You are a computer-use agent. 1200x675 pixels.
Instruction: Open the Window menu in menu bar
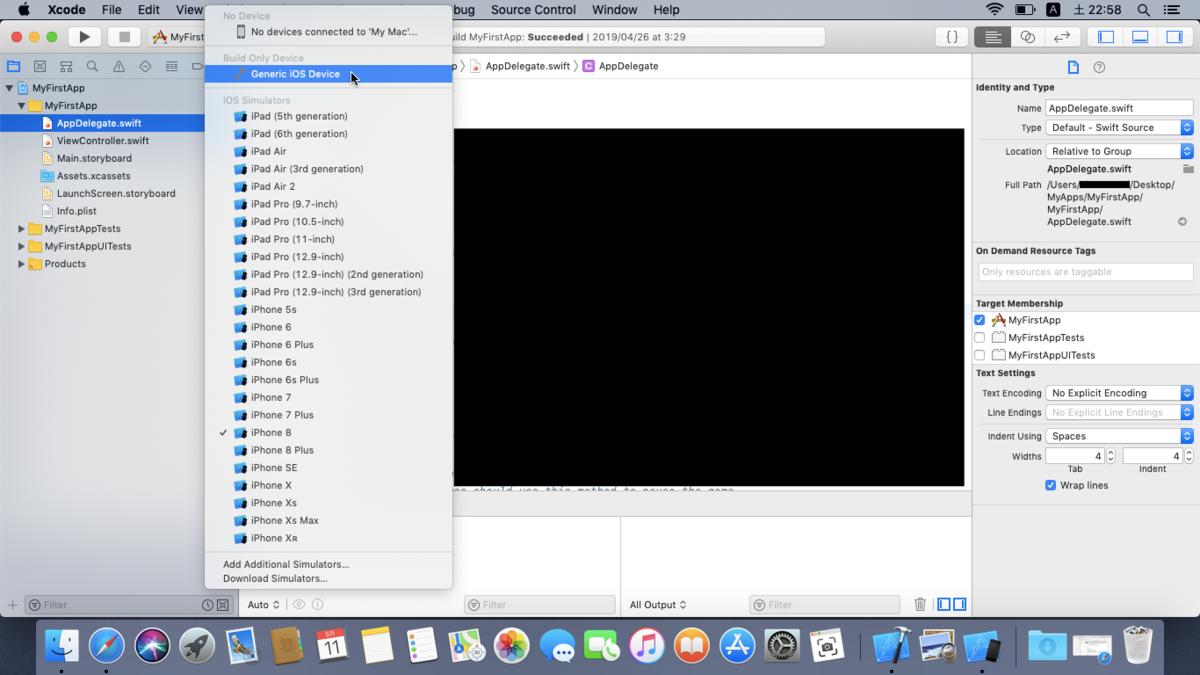point(614,10)
